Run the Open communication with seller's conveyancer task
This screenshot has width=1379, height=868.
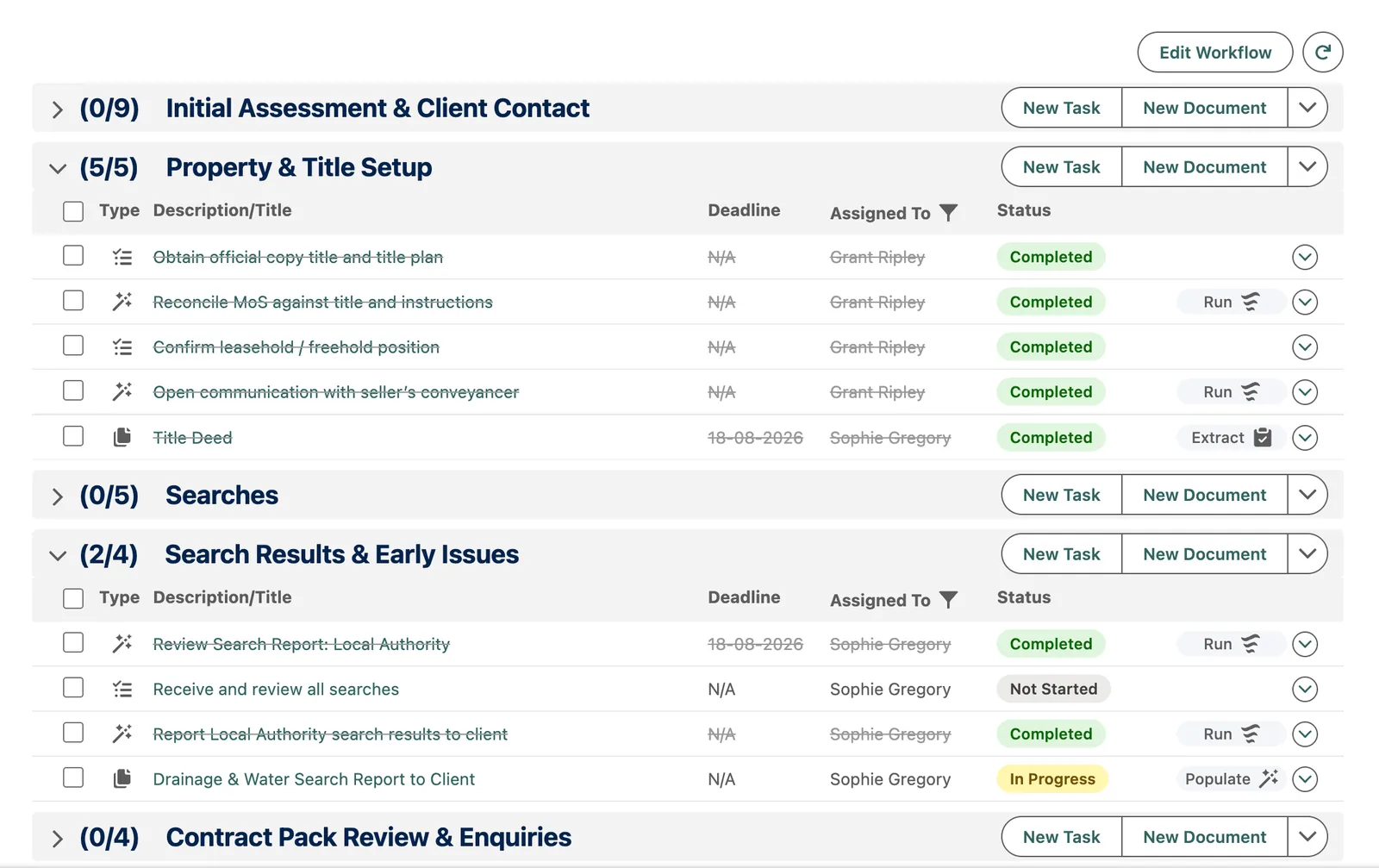click(1231, 392)
